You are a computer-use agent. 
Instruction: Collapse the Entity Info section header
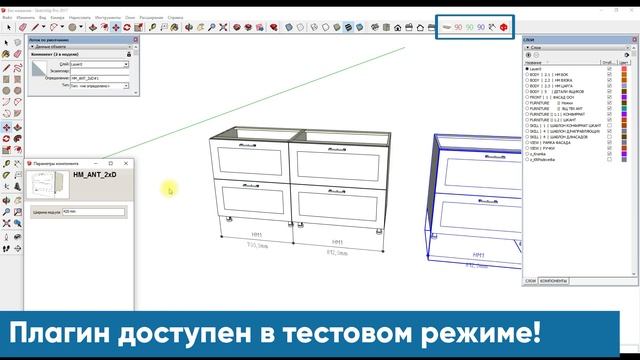point(80,47)
